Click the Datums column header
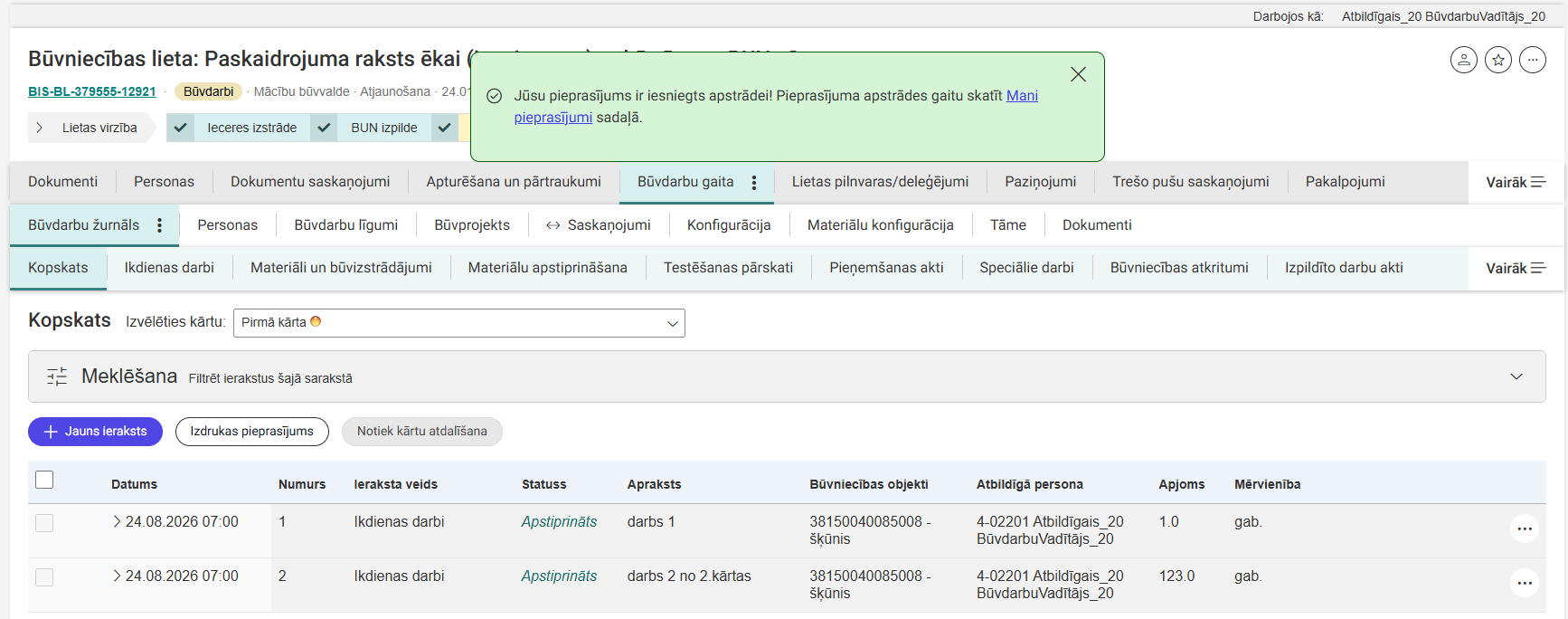The image size is (1568, 619). pyautogui.click(x=134, y=484)
